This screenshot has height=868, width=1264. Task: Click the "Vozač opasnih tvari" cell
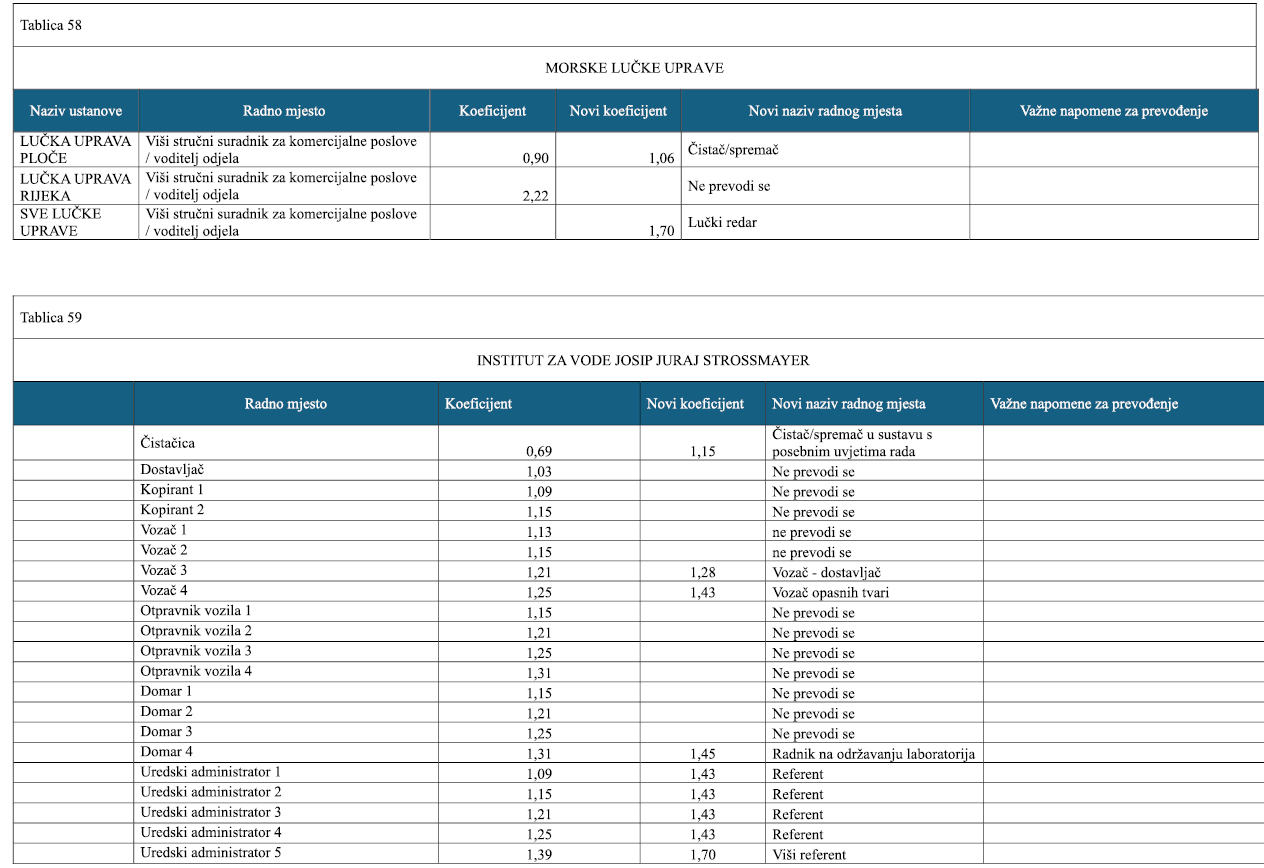coord(831,592)
